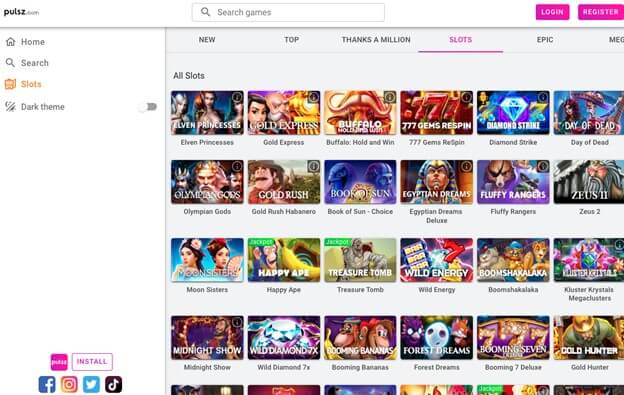Image resolution: width=624 pixels, height=395 pixels.
Task: Click the pulsz.com logo
Action: 21,12
